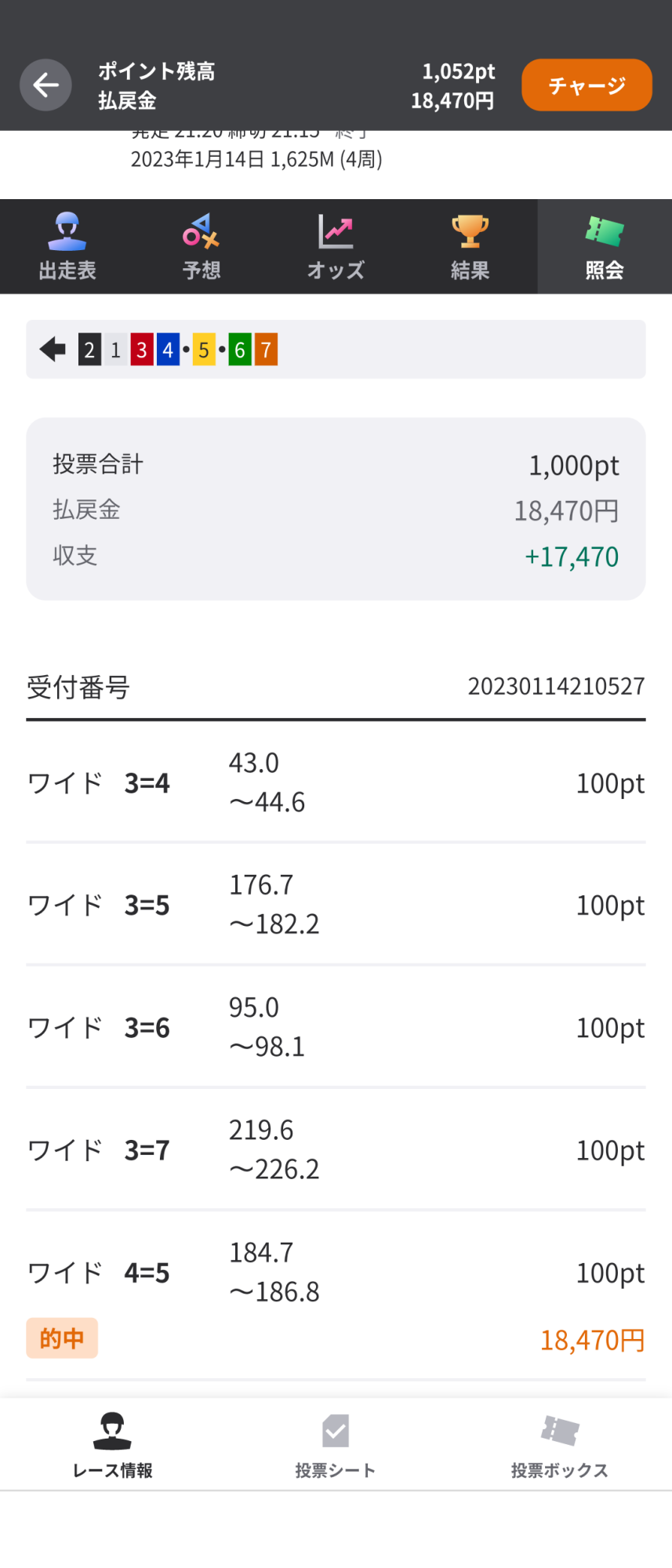672x1568 pixels.
Task: Open the オッズ chart tab
Action: pyautogui.click(x=336, y=247)
